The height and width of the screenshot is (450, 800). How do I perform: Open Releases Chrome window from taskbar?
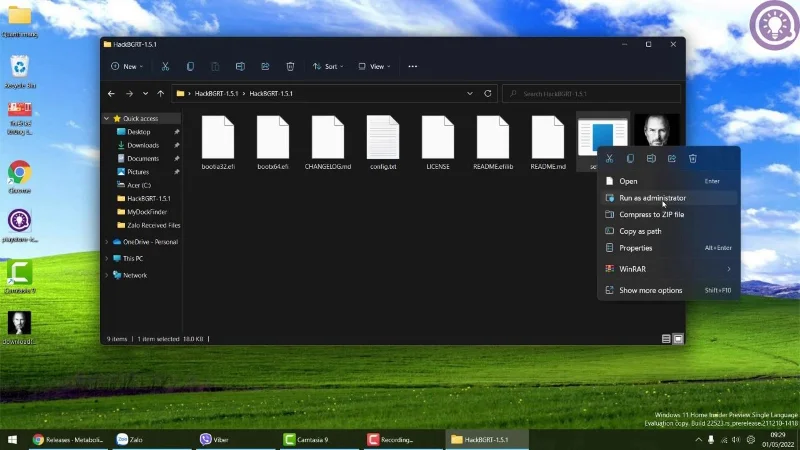(x=68, y=439)
